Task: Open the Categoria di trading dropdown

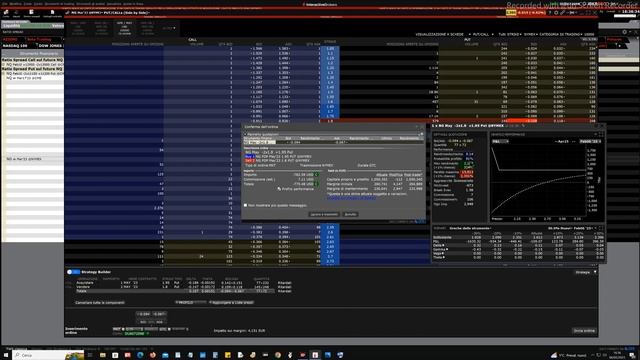Action: pyautogui.click(x=561, y=34)
